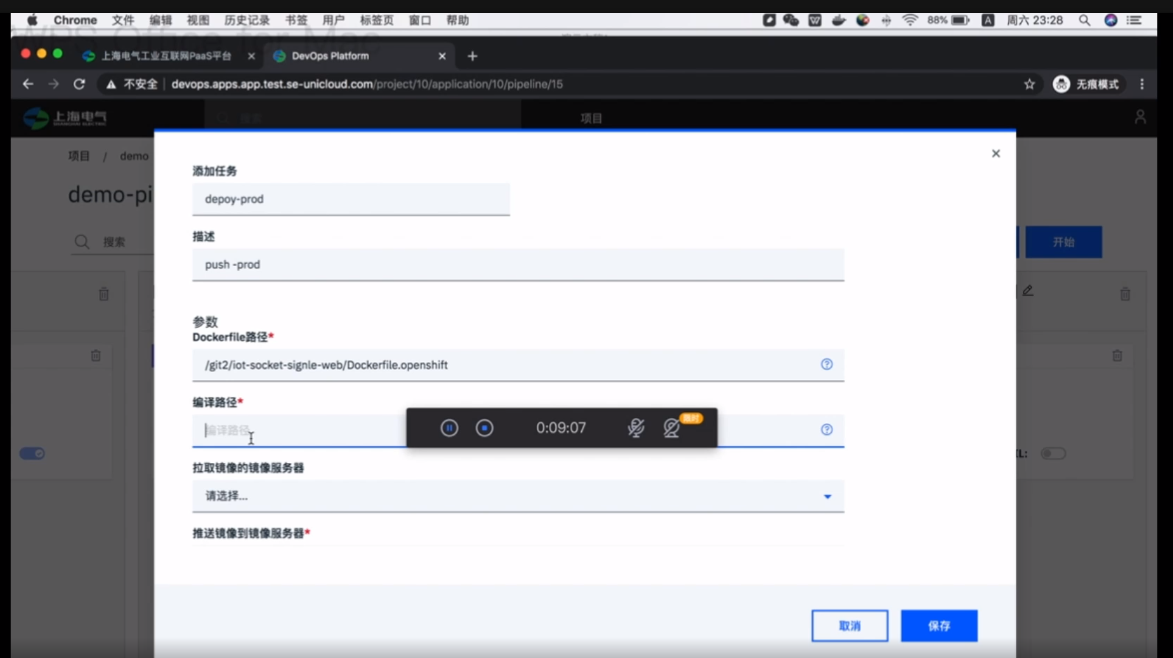Stop the screen recording

(x=485, y=428)
